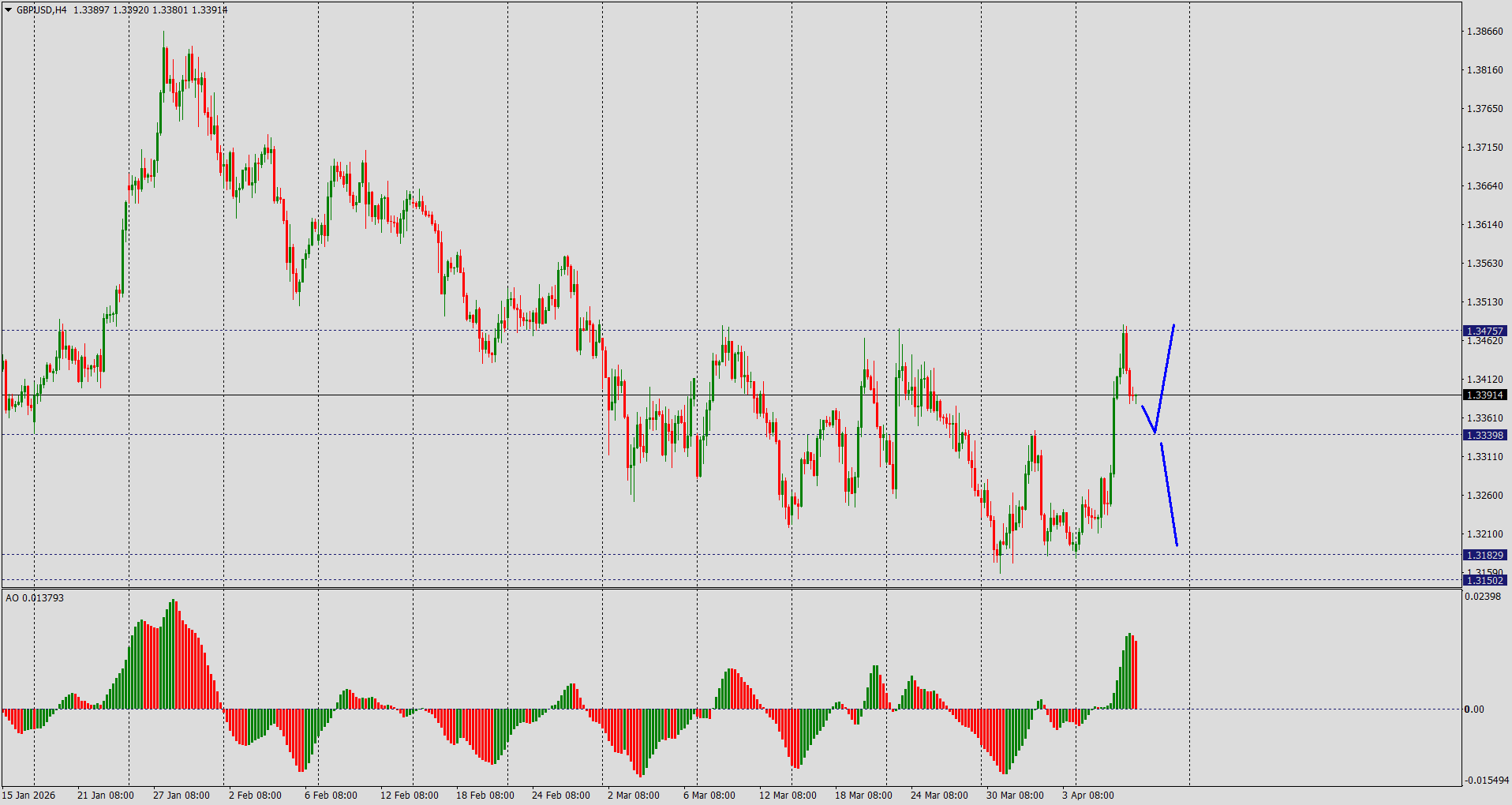Open the dropdown triangle beside GBPUSD,H4 title
The width and height of the screenshot is (1512, 805).
(x=8, y=10)
